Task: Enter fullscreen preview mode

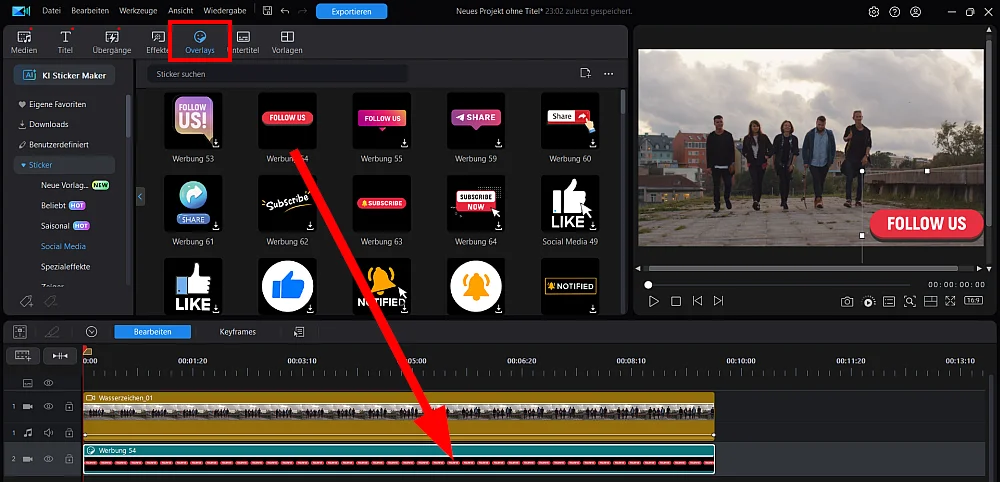Action: click(950, 302)
